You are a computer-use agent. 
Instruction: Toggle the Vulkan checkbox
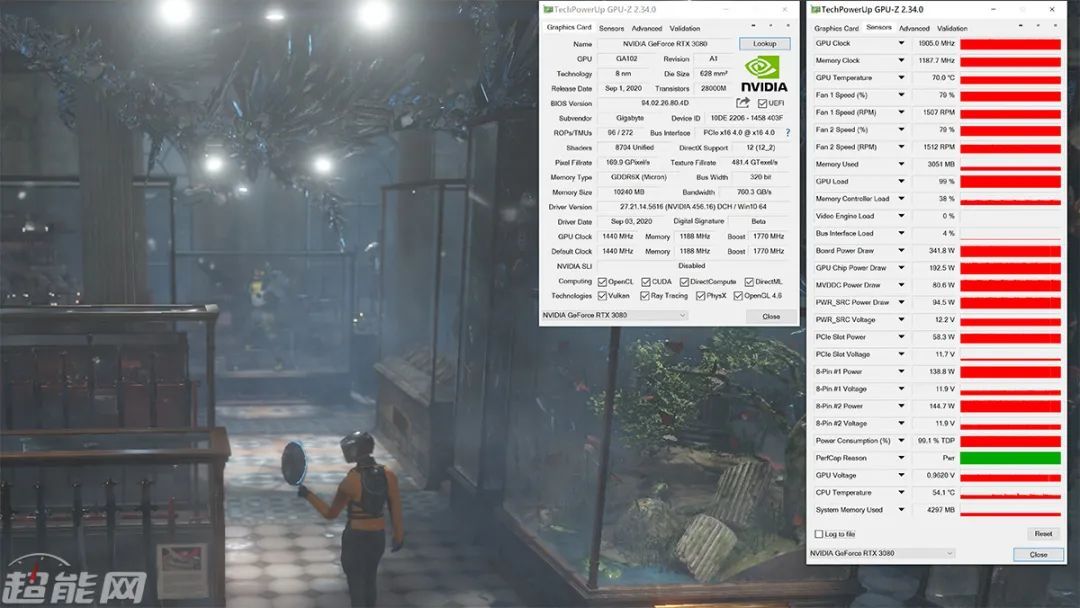click(x=602, y=295)
